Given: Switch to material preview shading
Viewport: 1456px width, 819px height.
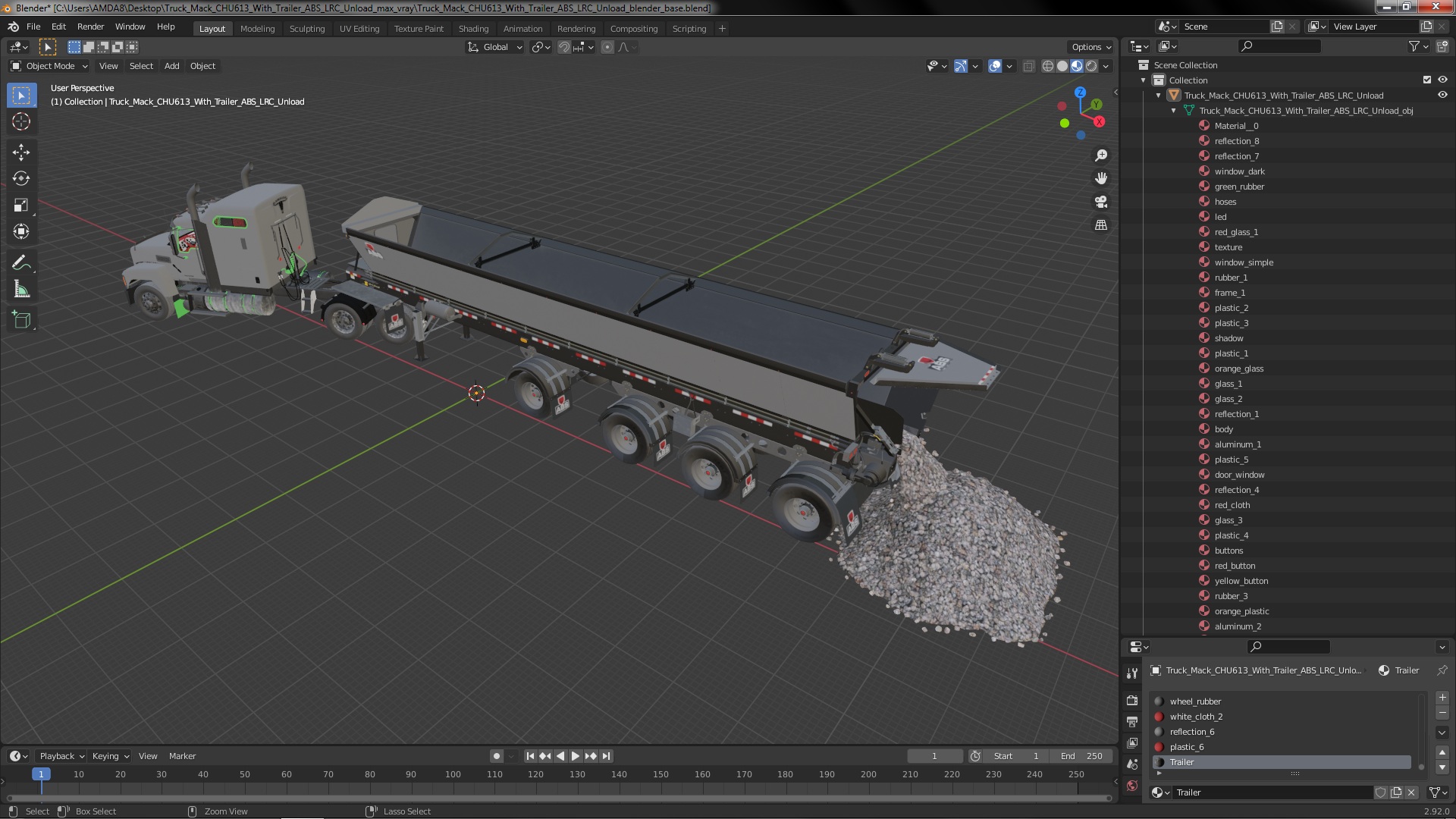Looking at the screenshot, I should pos(1077,66).
